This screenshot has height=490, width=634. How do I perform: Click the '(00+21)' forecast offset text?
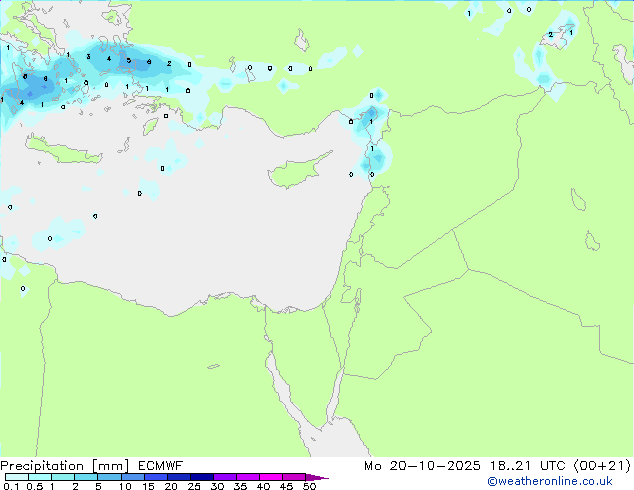click(x=602, y=466)
